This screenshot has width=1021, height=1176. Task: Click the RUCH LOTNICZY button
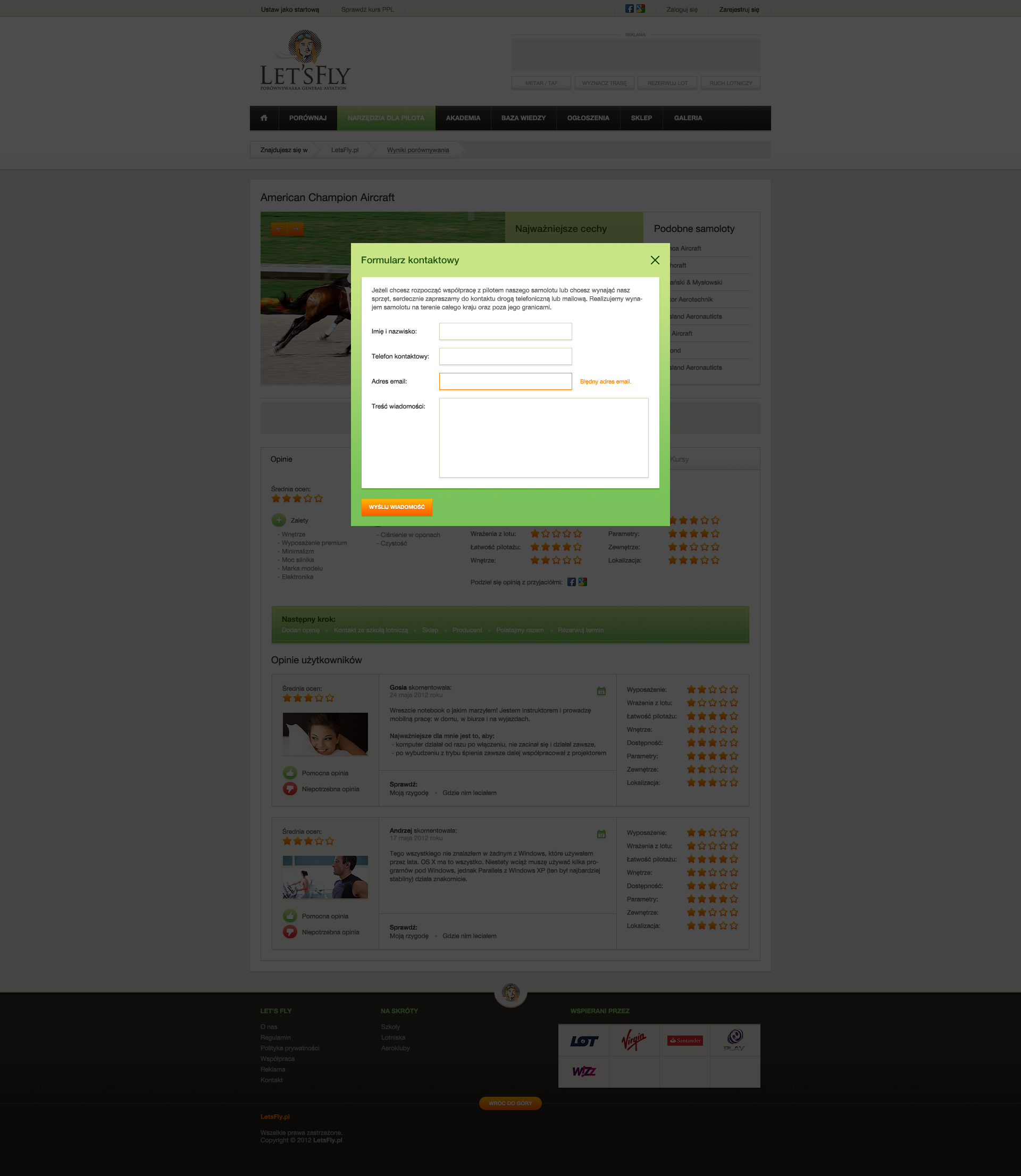pyautogui.click(x=731, y=83)
